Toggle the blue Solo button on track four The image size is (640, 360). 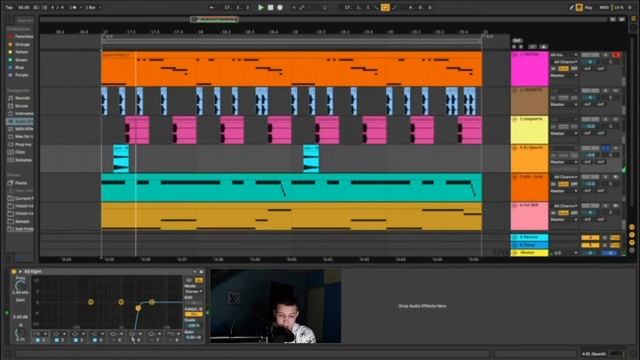tap(606, 148)
